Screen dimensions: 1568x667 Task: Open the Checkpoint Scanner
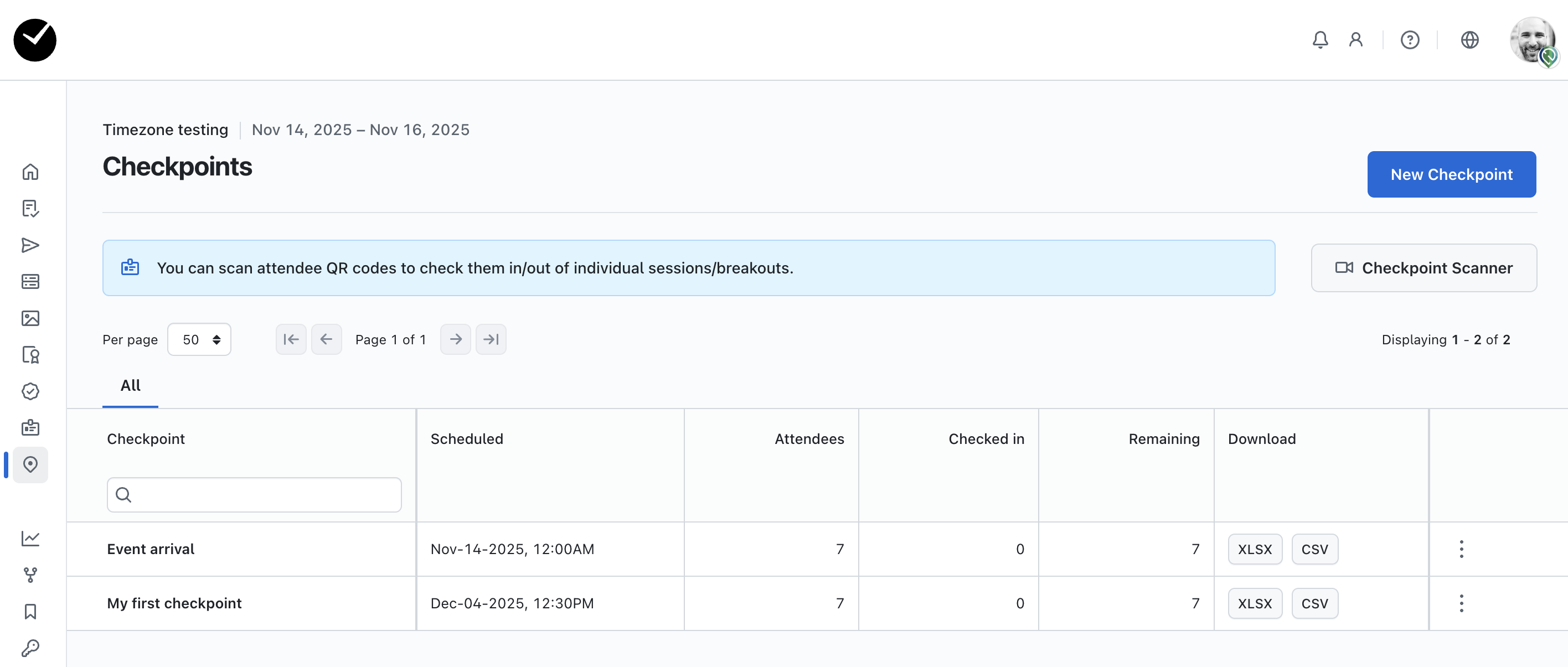point(1423,268)
